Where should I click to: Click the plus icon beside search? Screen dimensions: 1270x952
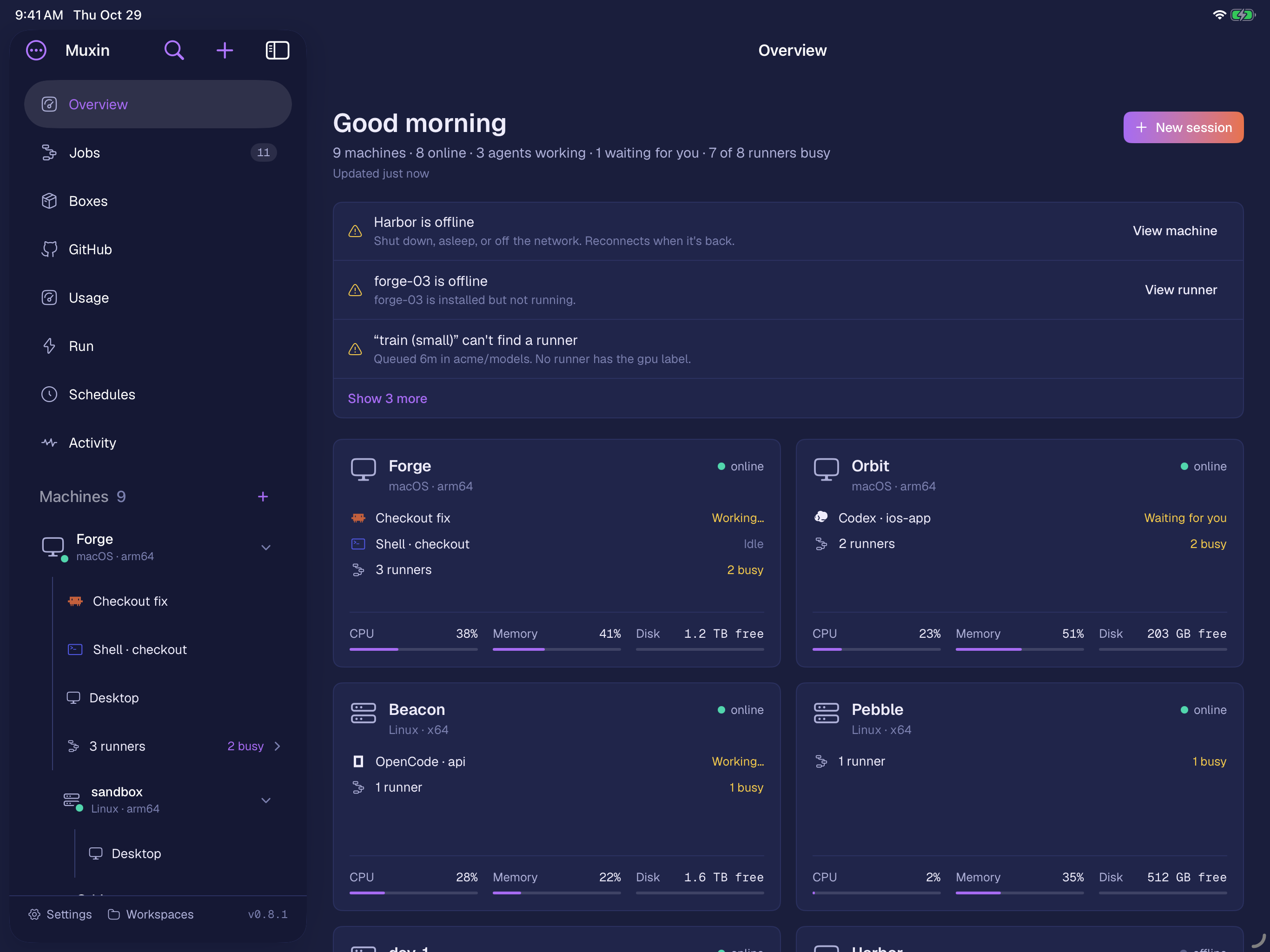pos(225,51)
